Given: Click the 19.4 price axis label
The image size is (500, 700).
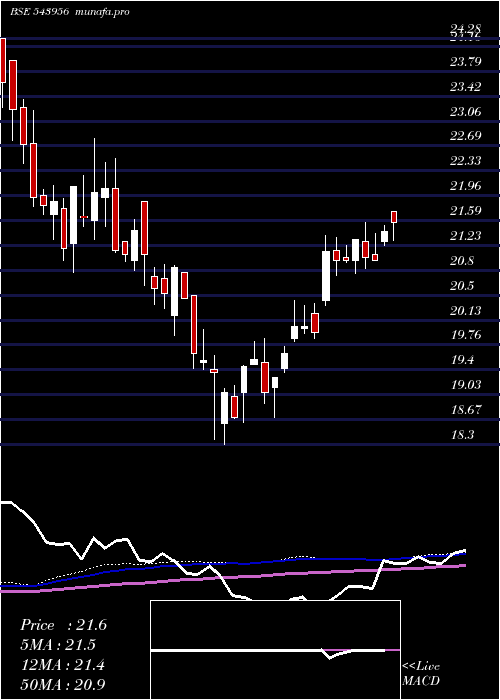Looking at the screenshot, I should tap(462, 360).
